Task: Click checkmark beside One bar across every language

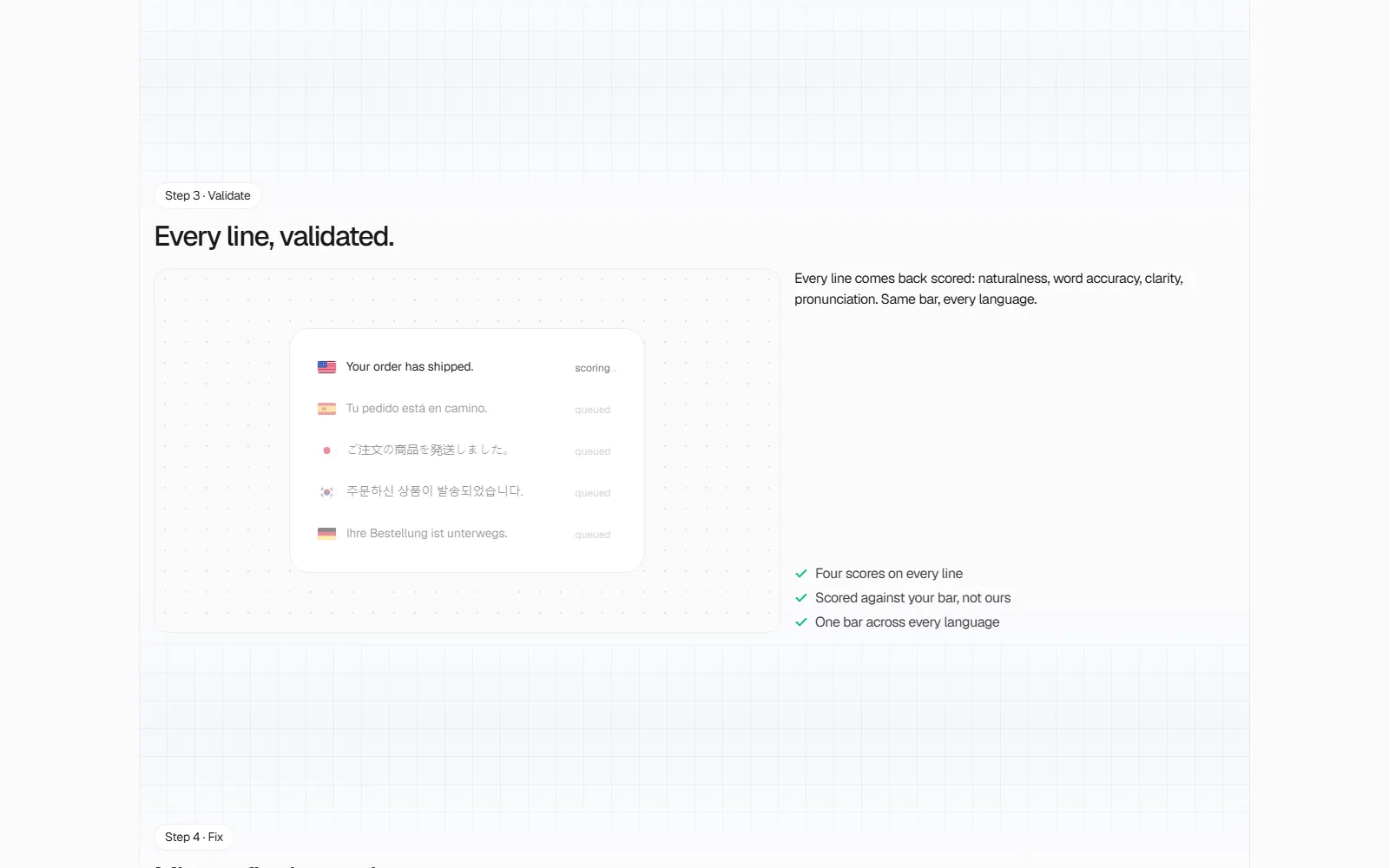Action: 801,622
